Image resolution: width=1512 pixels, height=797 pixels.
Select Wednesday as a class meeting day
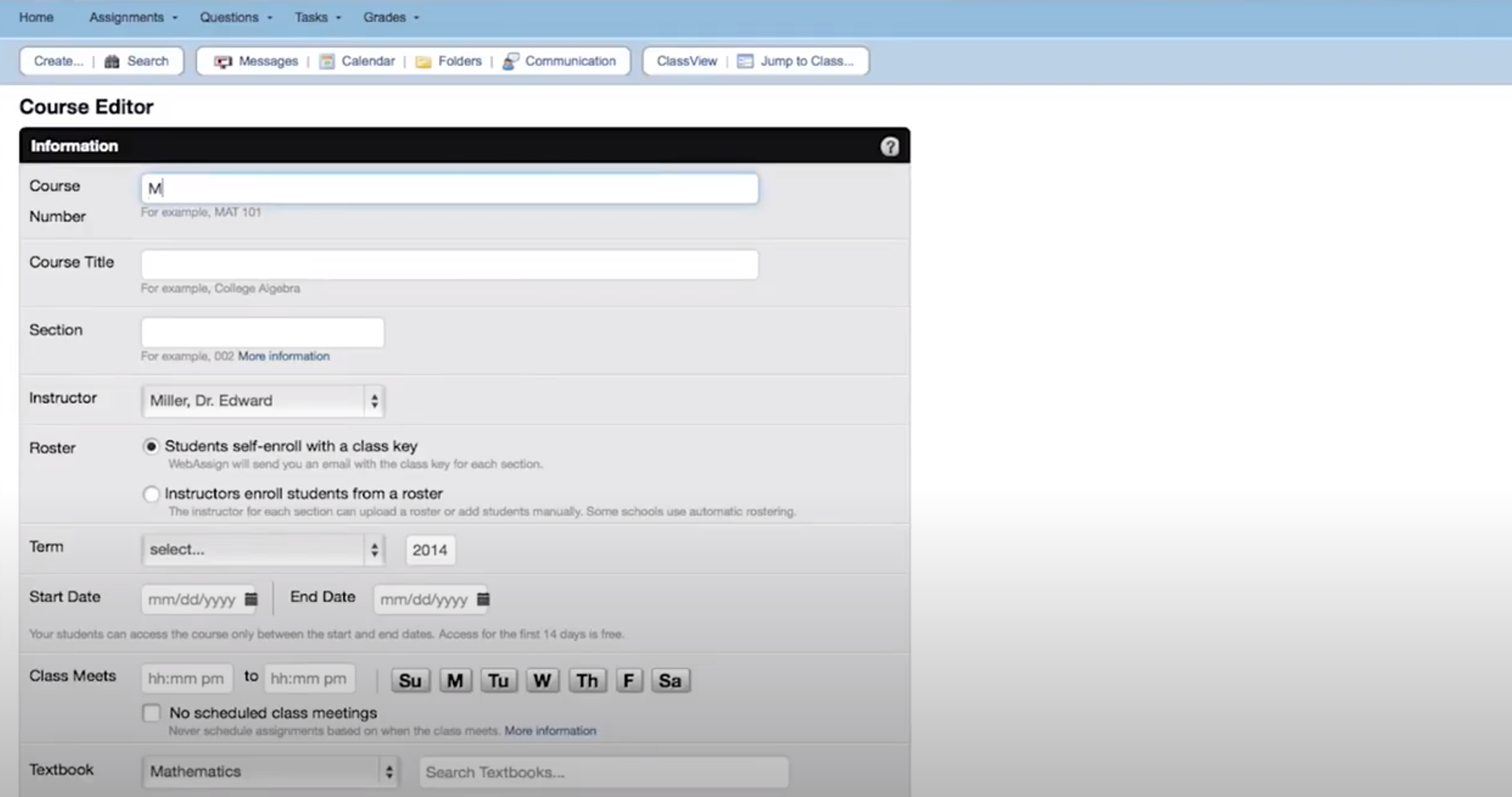pyautogui.click(x=542, y=681)
